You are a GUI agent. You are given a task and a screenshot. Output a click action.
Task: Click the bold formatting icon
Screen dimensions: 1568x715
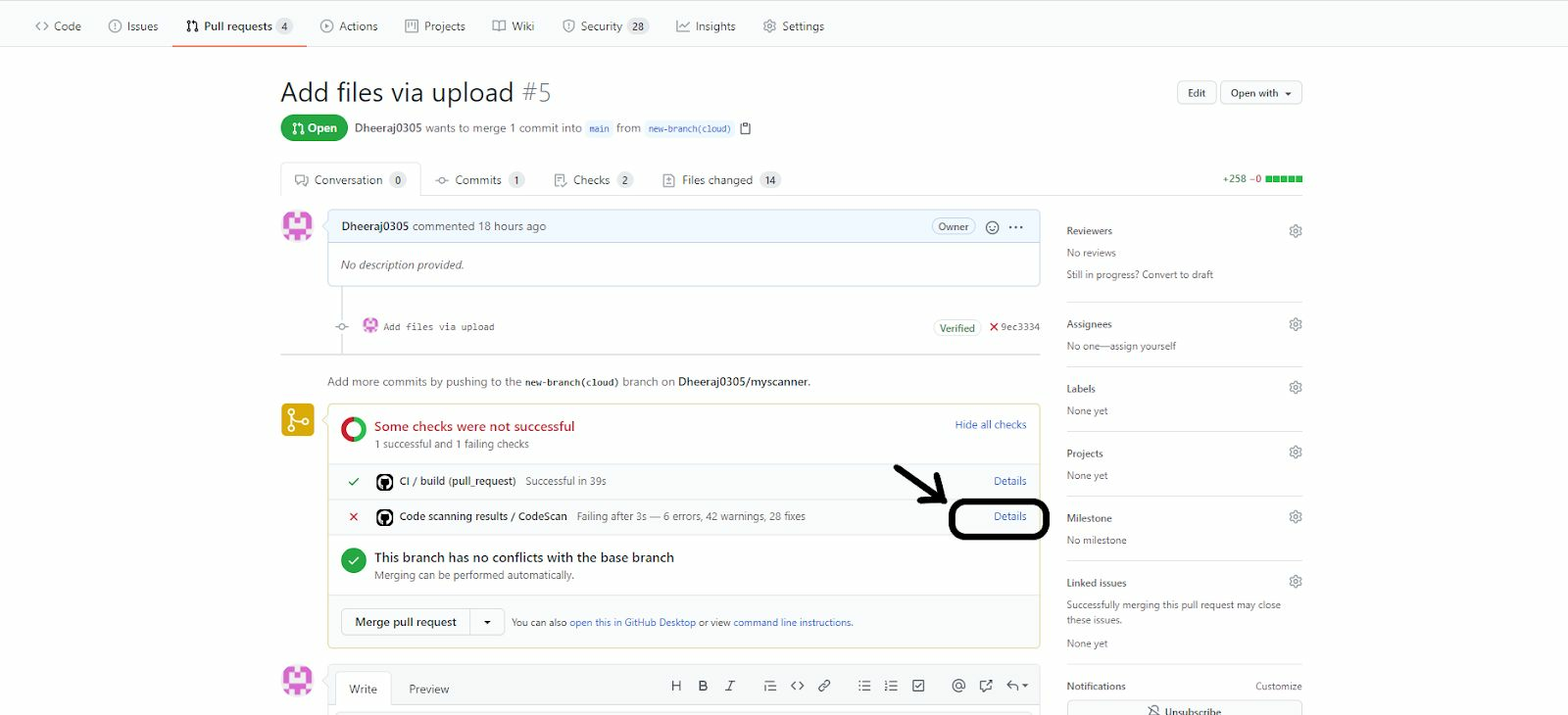point(703,687)
